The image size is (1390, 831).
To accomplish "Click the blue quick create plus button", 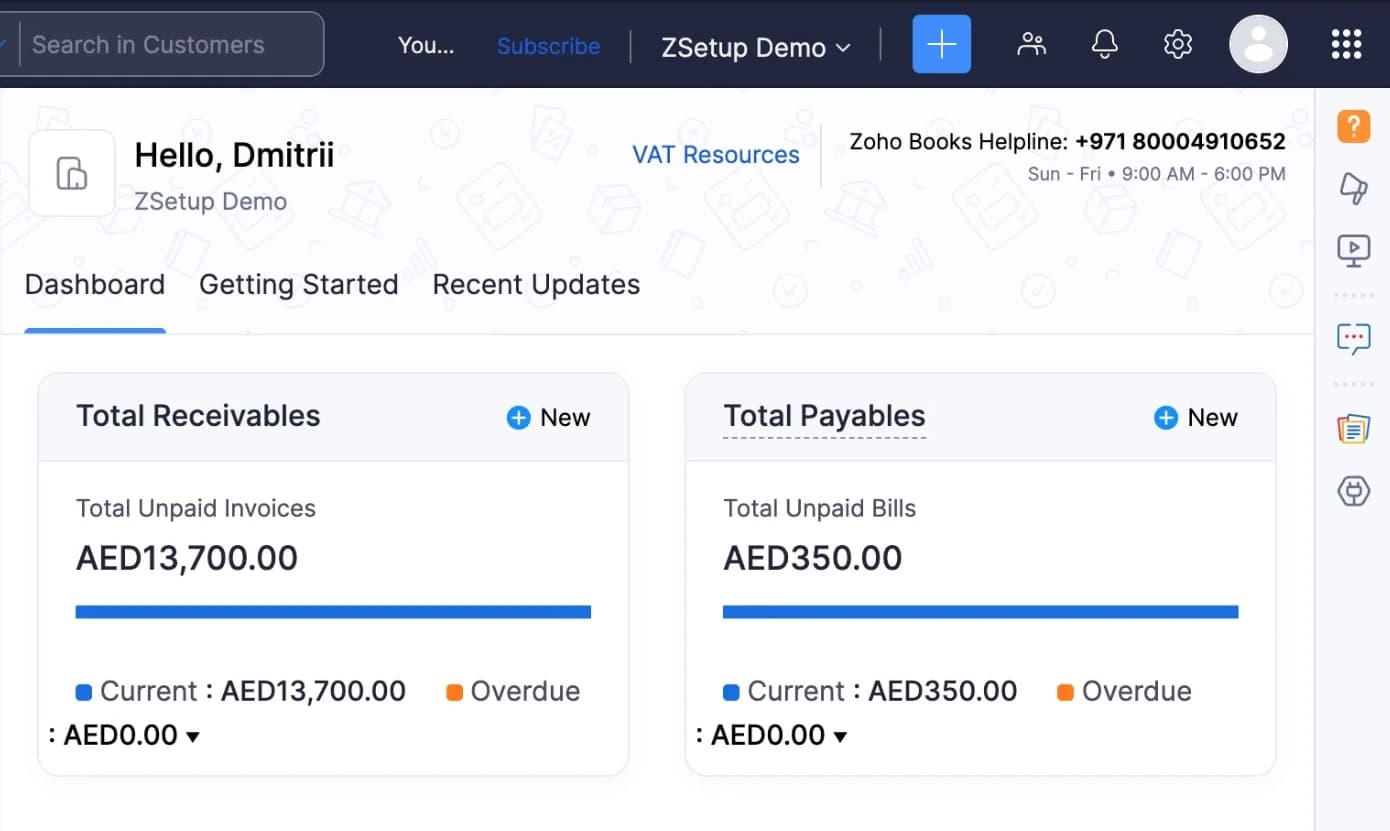I will (941, 44).
